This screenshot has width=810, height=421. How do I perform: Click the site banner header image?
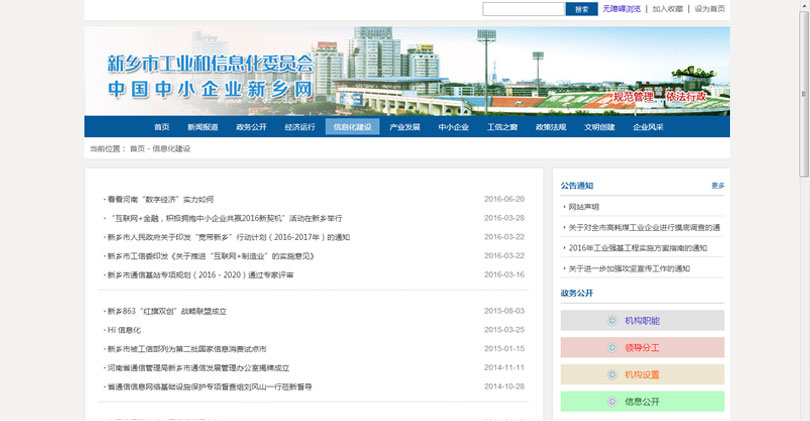click(x=407, y=71)
